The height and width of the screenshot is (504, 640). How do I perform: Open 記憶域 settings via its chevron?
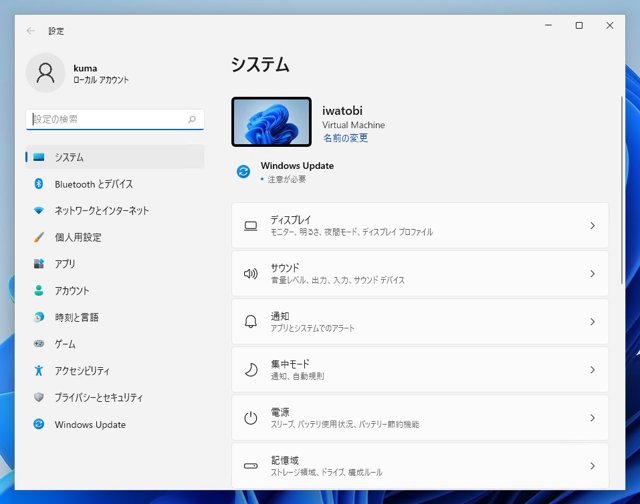coord(592,466)
